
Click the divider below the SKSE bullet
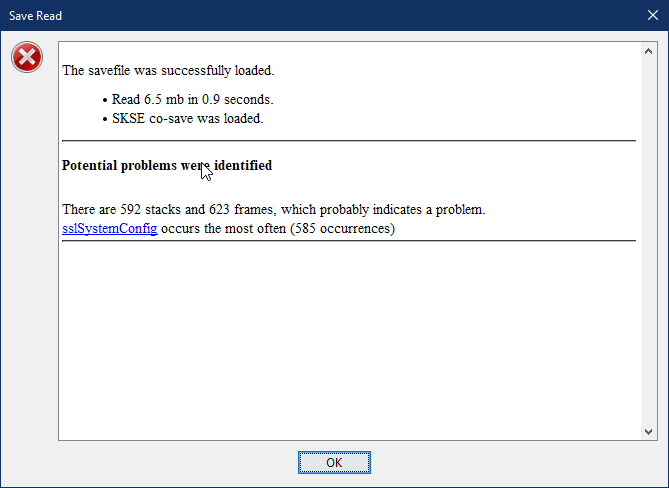(349, 140)
